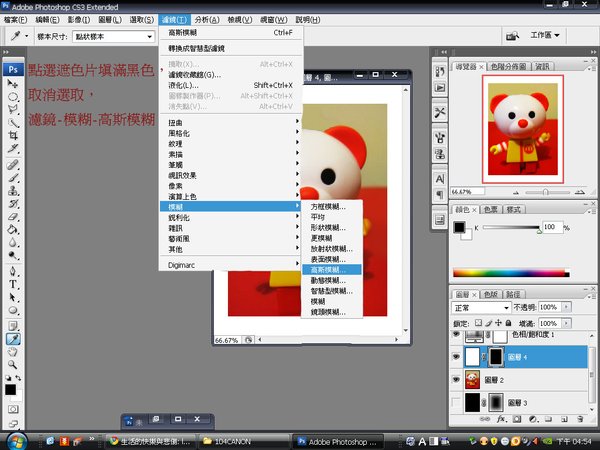
Task: Select the Magic Wand tool
Action: tap(13, 122)
